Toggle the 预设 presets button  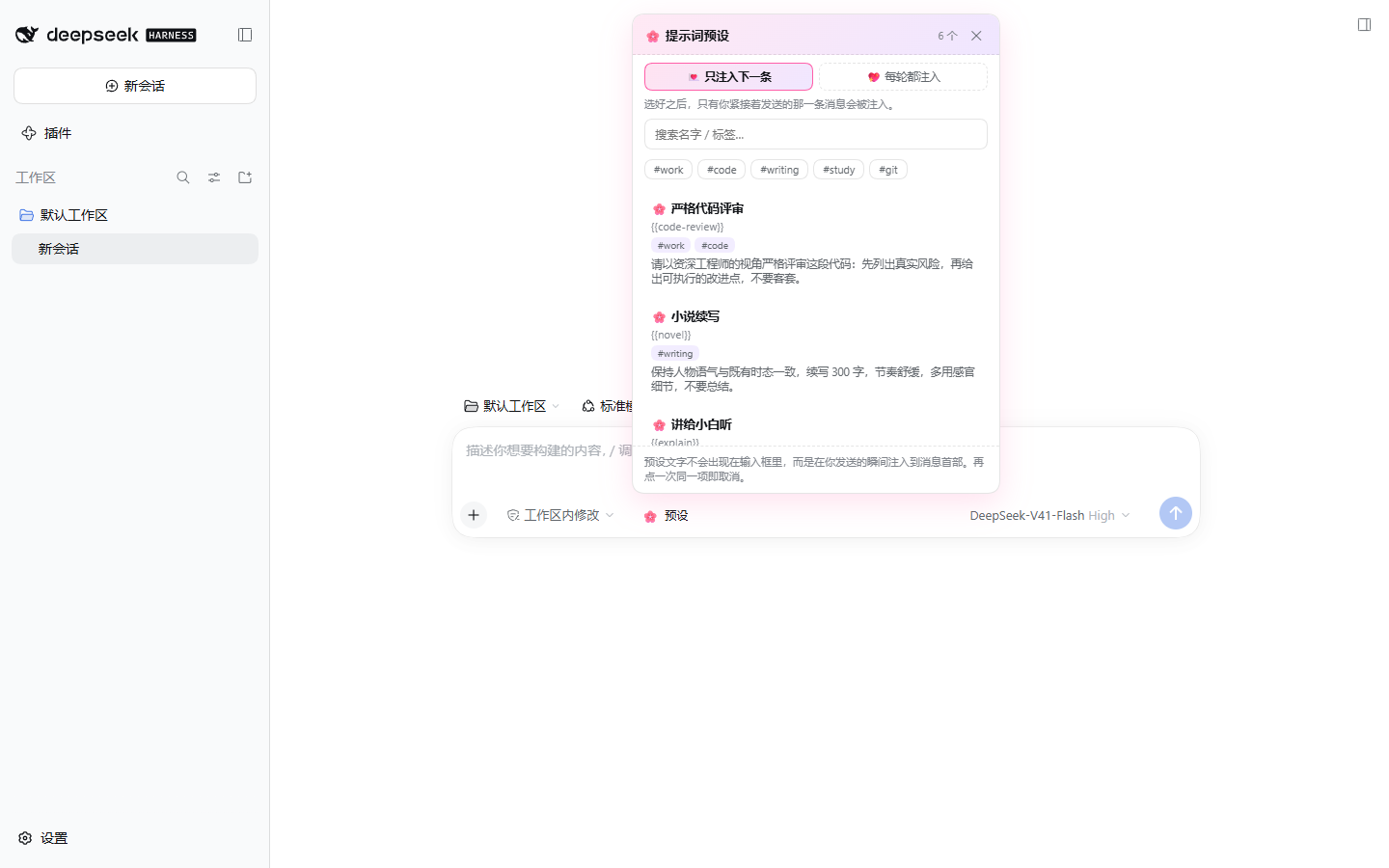(x=666, y=516)
